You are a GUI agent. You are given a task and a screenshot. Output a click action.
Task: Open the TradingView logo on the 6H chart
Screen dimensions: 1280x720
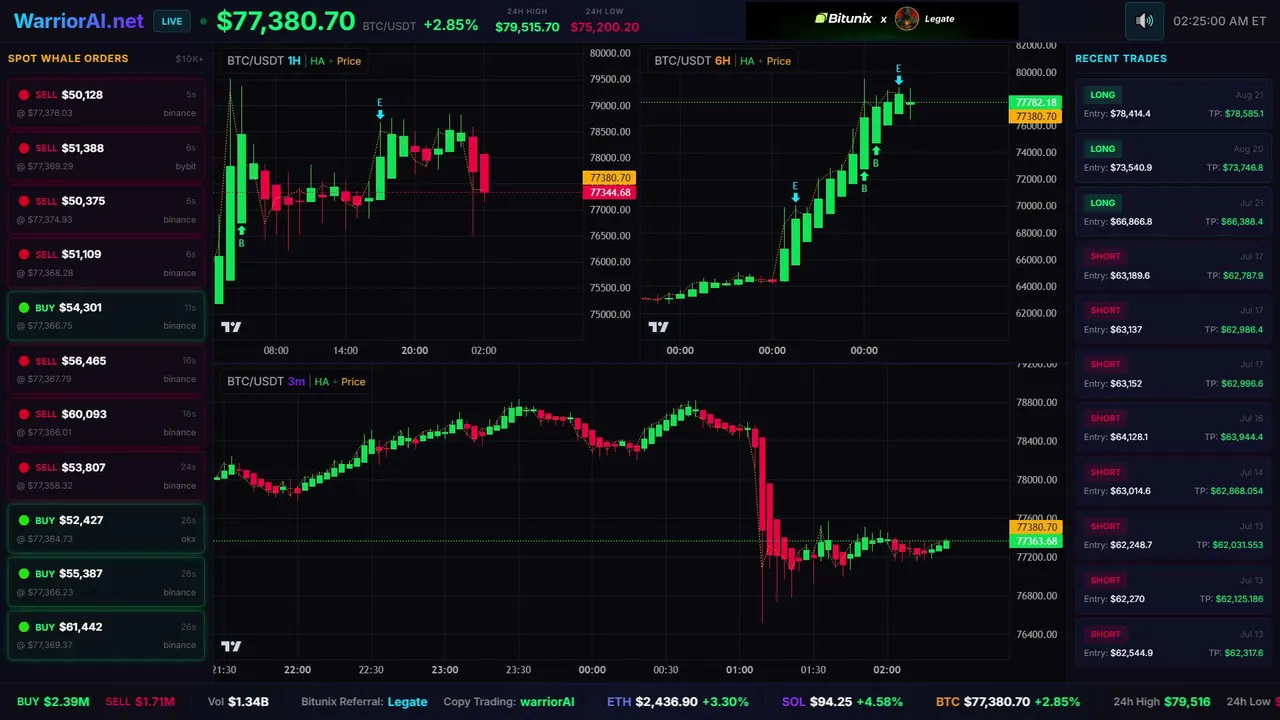(x=658, y=327)
